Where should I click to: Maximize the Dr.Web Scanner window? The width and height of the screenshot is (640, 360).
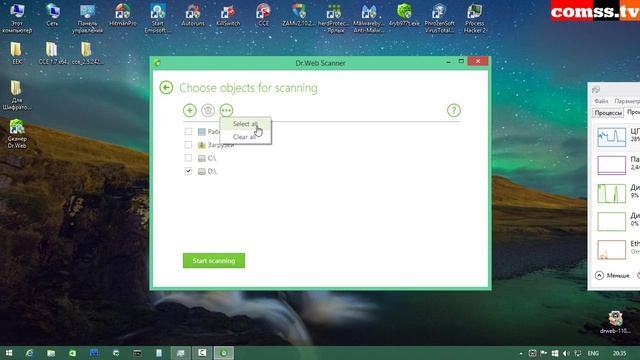(461, 61)
